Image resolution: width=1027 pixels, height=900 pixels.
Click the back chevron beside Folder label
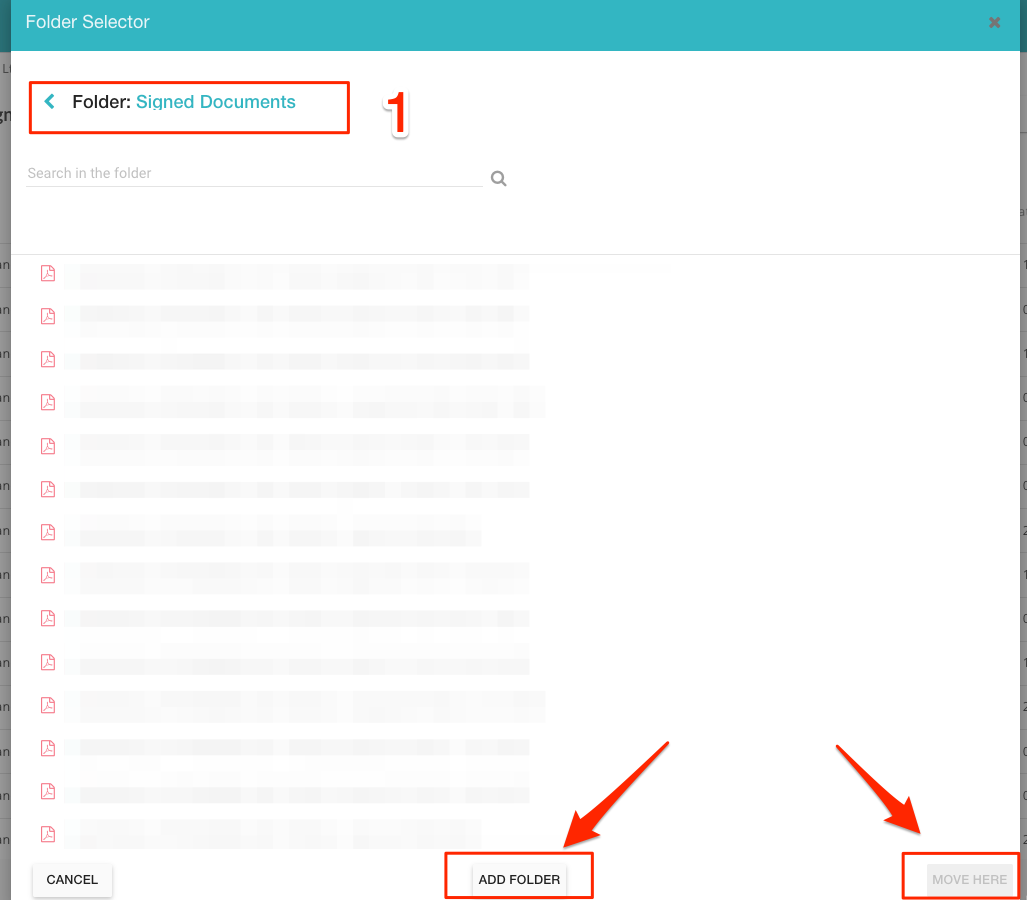point(49,102)
